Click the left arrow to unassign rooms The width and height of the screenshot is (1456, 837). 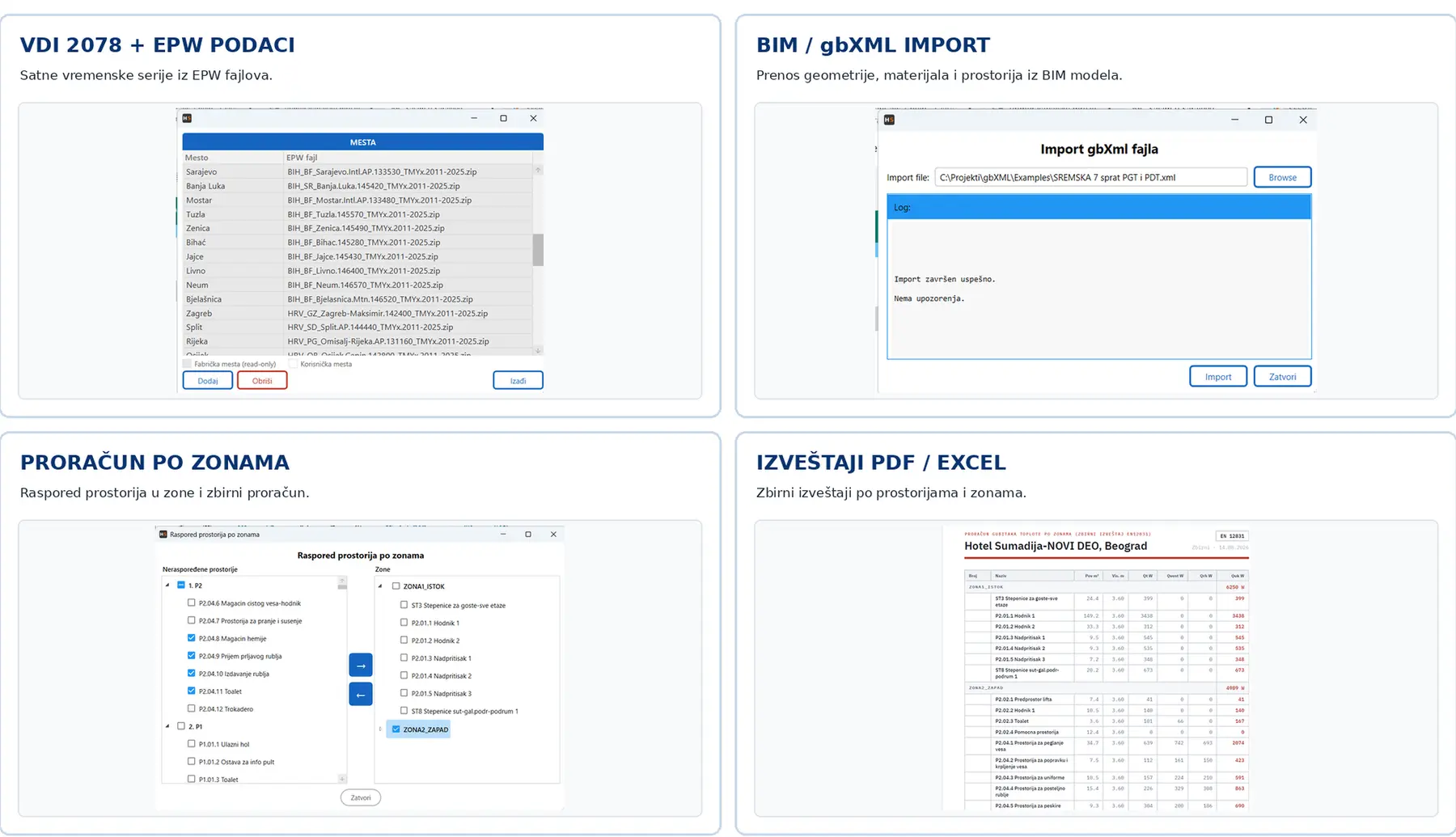(x=361, y=694)
